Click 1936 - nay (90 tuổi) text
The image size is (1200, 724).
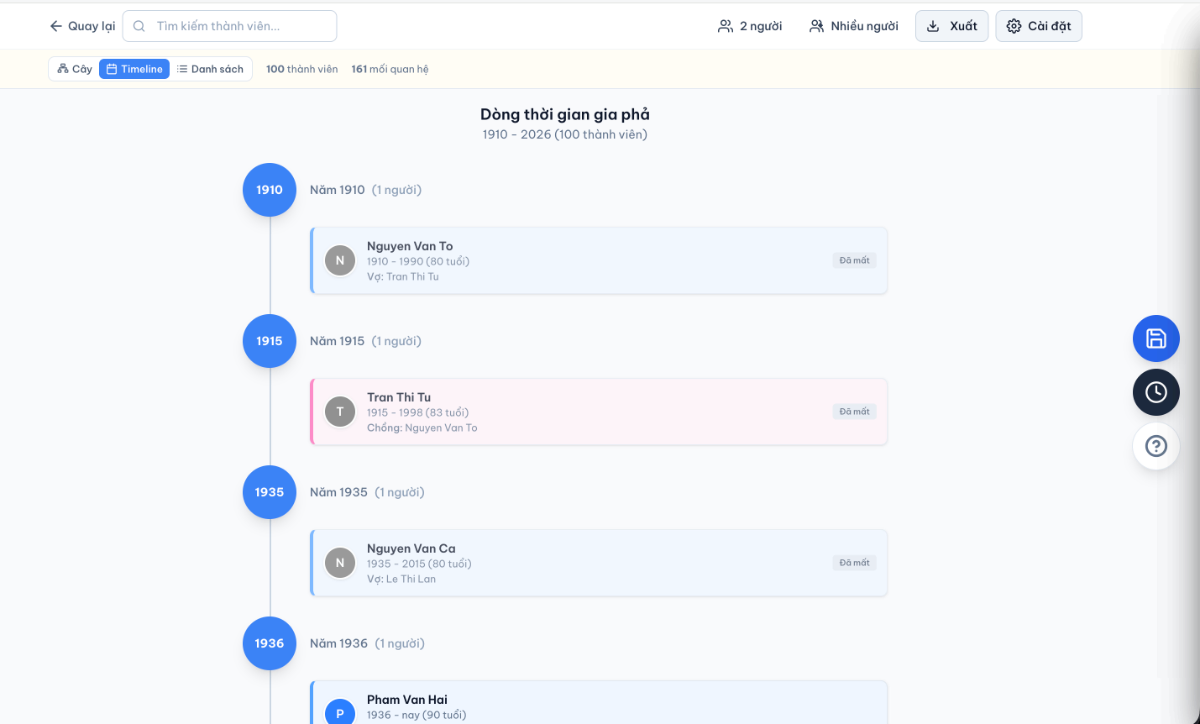(x=416, y=715)
